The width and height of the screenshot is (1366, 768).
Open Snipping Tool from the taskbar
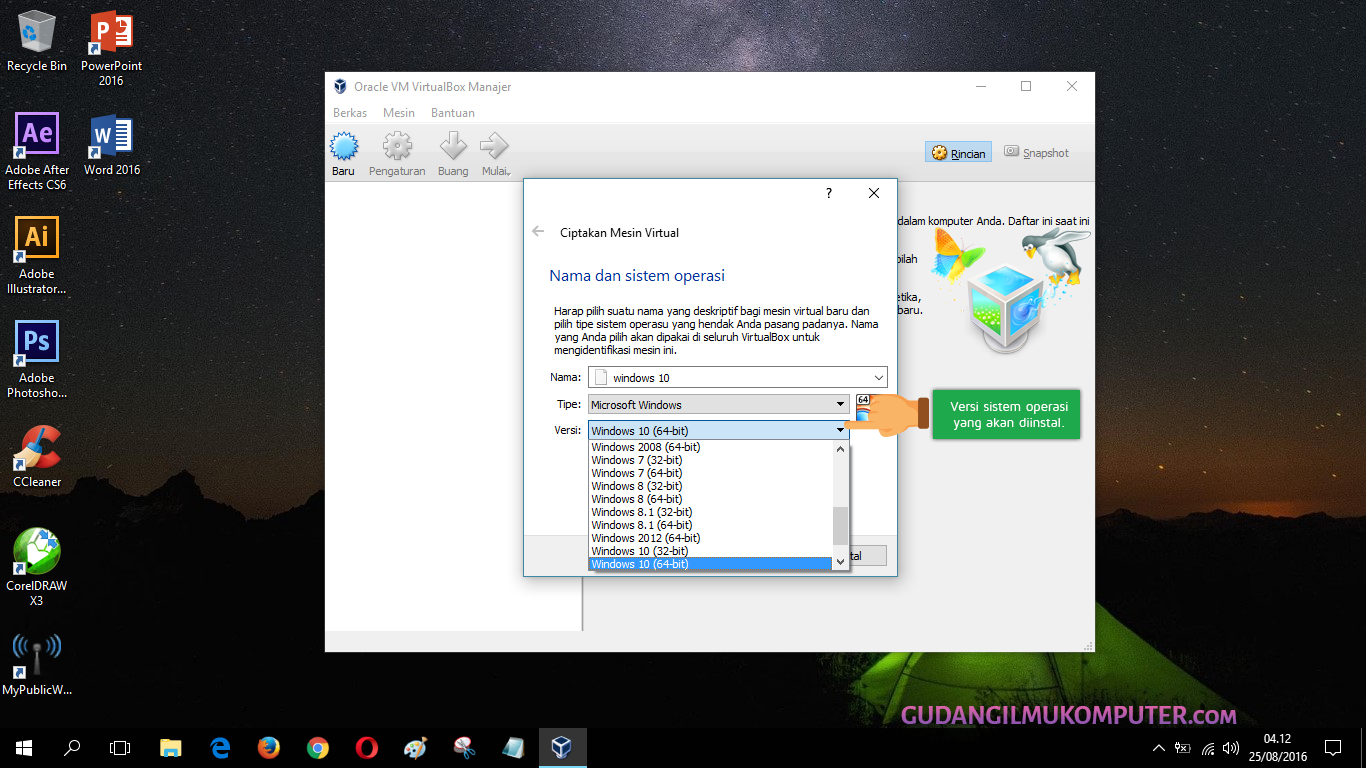(464, 747)
